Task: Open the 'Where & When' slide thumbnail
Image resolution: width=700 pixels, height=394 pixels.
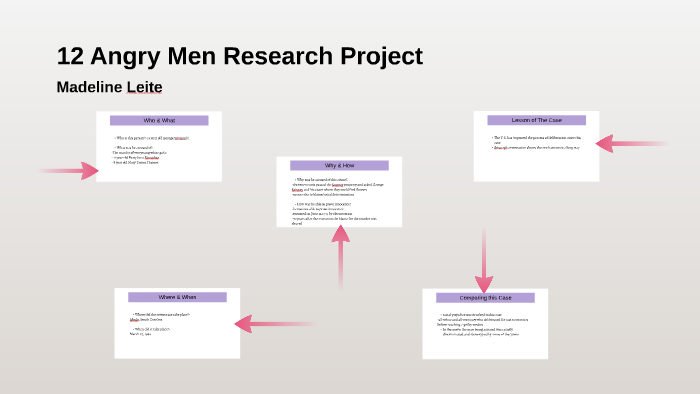Action: pyautogui.click(x=177, y=323)
